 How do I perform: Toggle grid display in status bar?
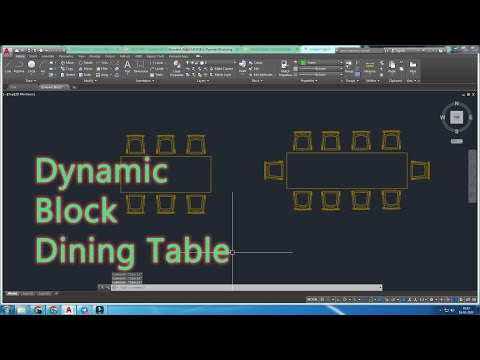tap(322, 299)
